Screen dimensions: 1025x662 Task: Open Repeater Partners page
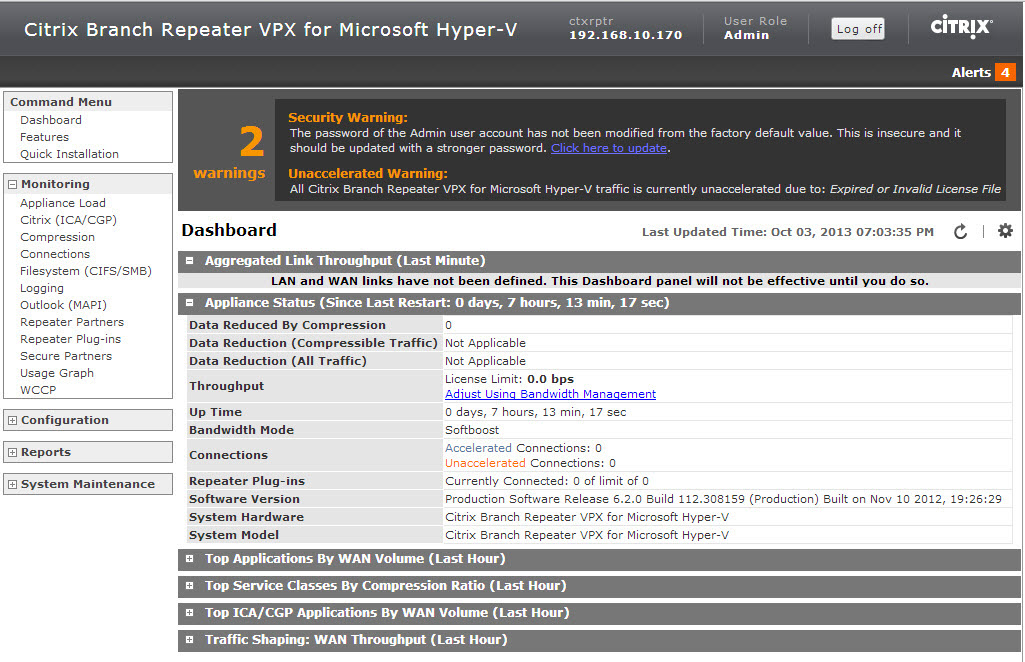(x=72, y=322)
